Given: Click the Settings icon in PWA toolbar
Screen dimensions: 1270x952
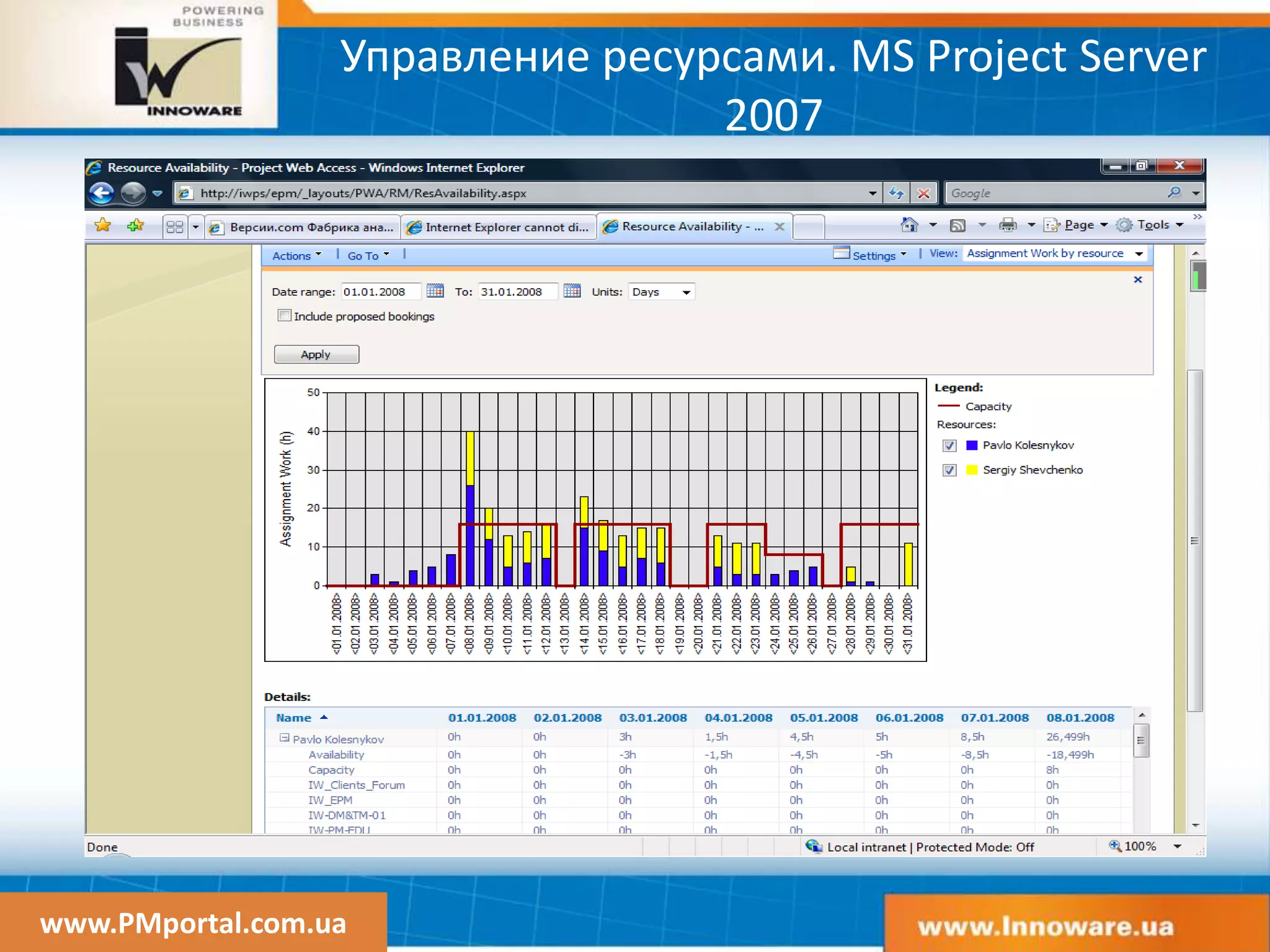Looking at the screenshot, I should tap(841, 253).
